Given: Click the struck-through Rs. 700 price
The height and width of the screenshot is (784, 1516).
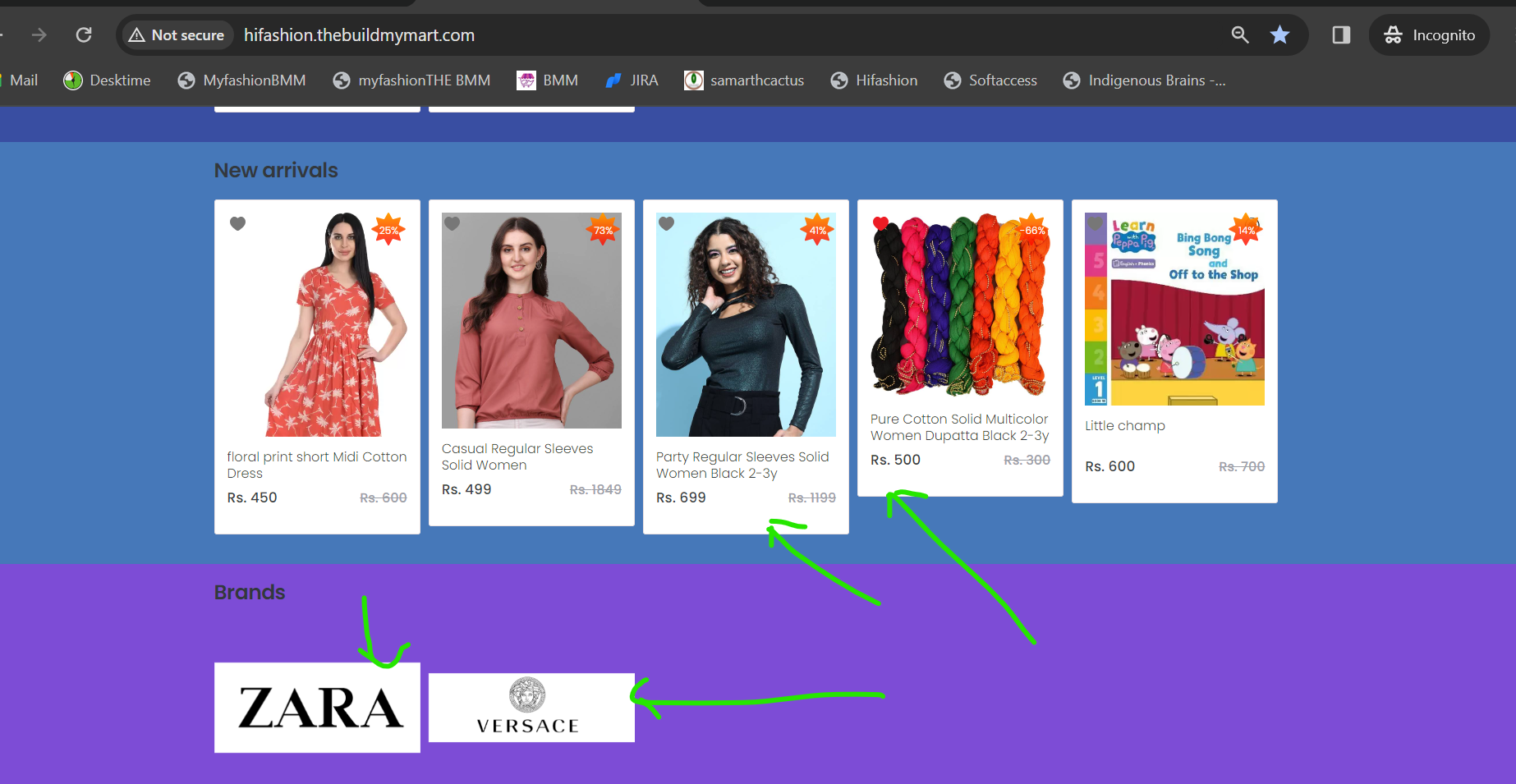Looking at the screenshot, I should pos(1242,466).
